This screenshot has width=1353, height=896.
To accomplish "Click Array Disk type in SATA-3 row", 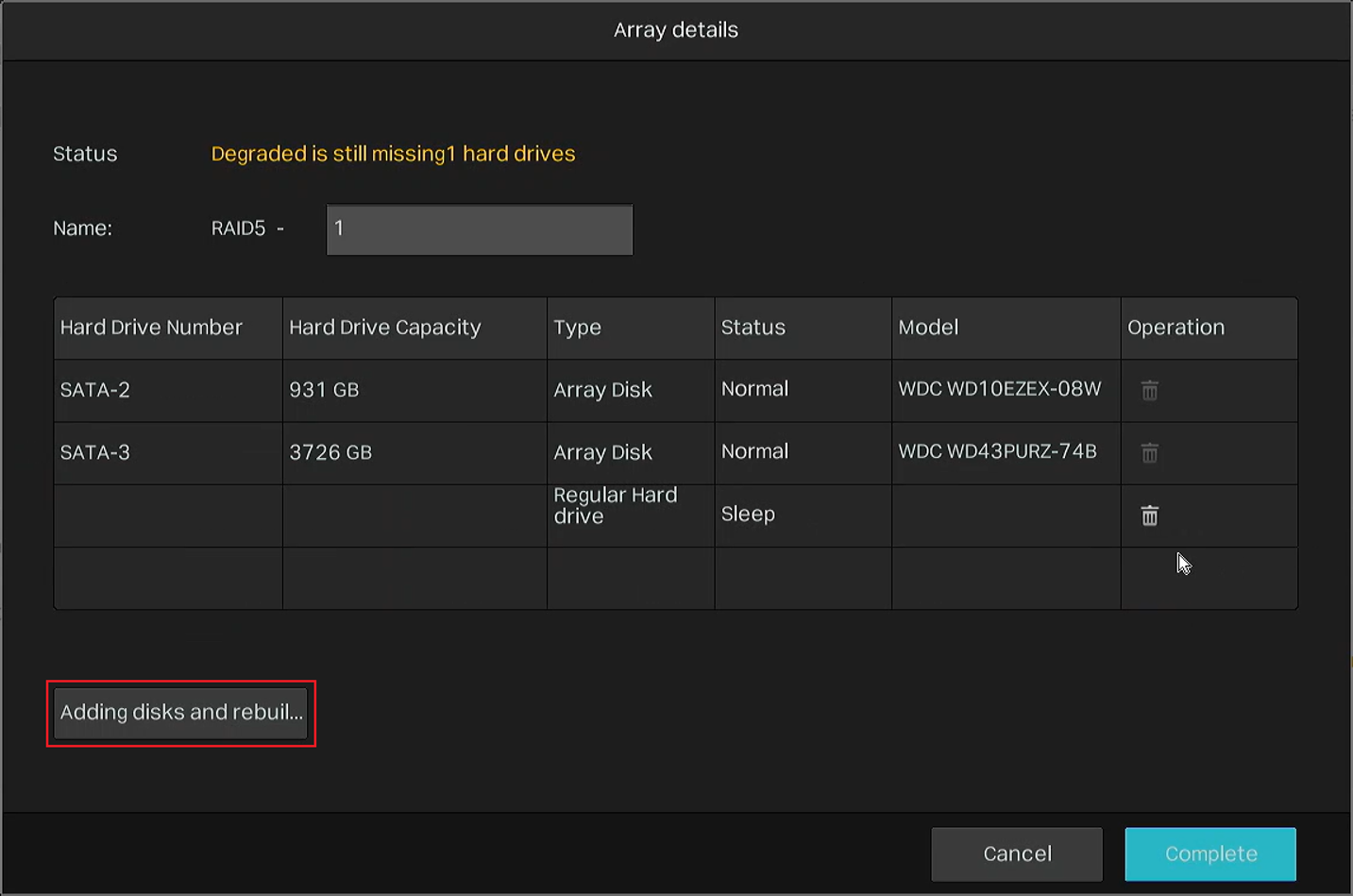I will coord(631,453).
